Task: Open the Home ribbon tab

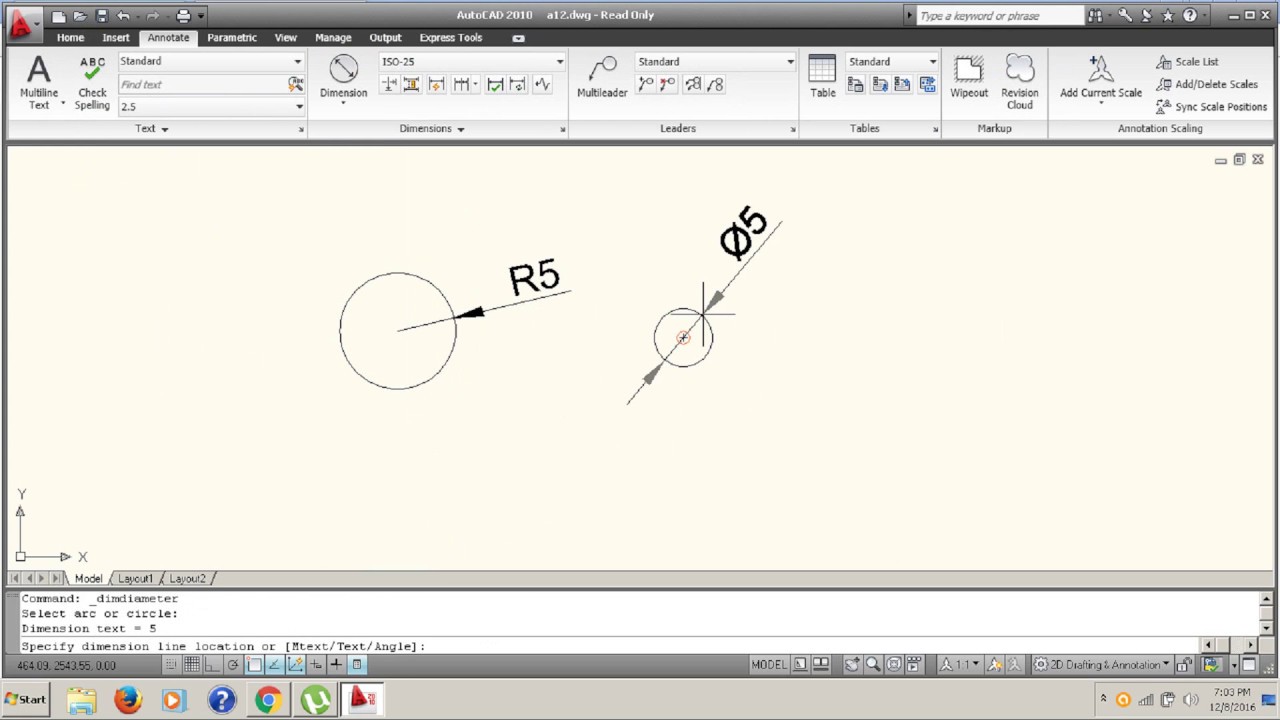Action: pyautogui.click(x=70, y=37)
